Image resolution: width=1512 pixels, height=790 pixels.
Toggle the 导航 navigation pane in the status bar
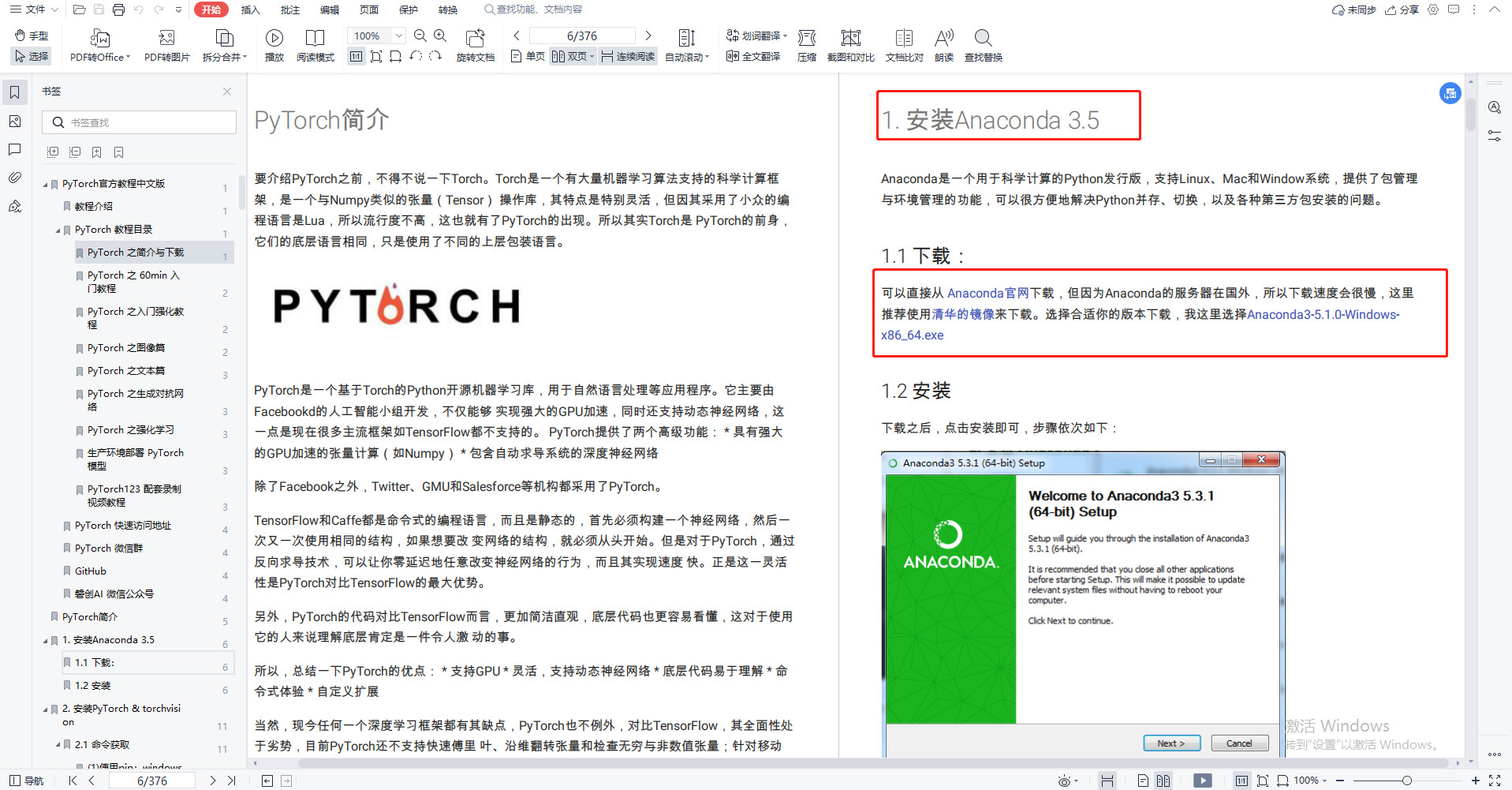27,781
